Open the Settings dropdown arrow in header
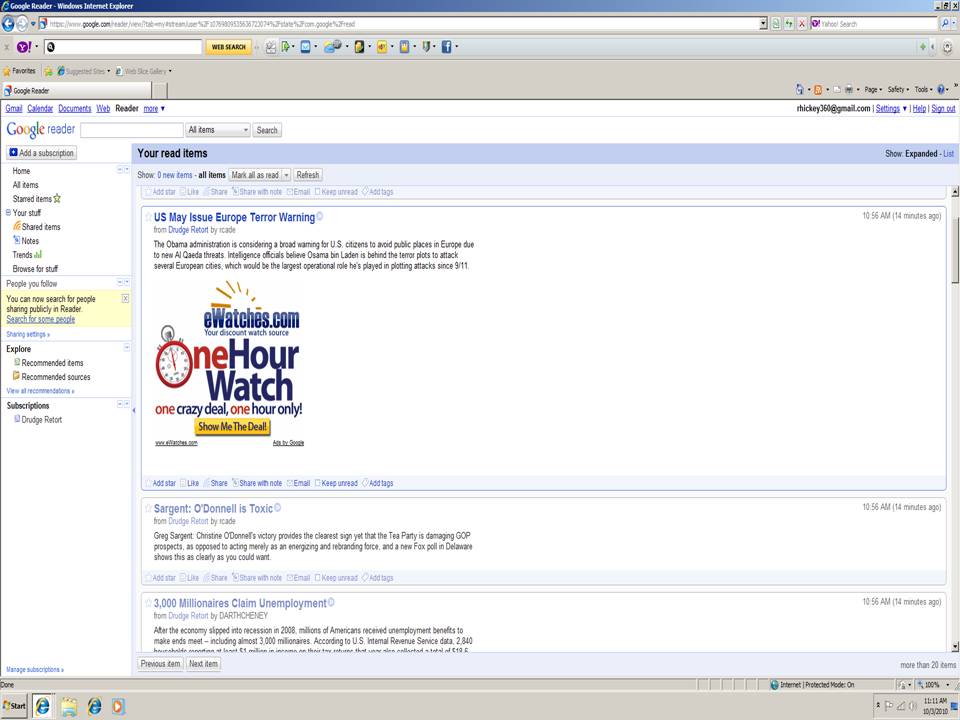The width and height of the screenshot is (960, 720). pos(904,108)
